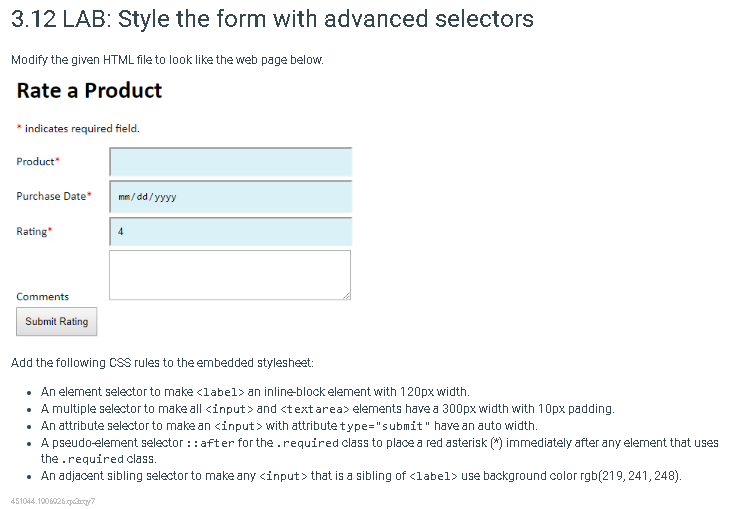Screen dimensions: 751x509
Task: Click the red asterisk after Rating
Action: 50,229
